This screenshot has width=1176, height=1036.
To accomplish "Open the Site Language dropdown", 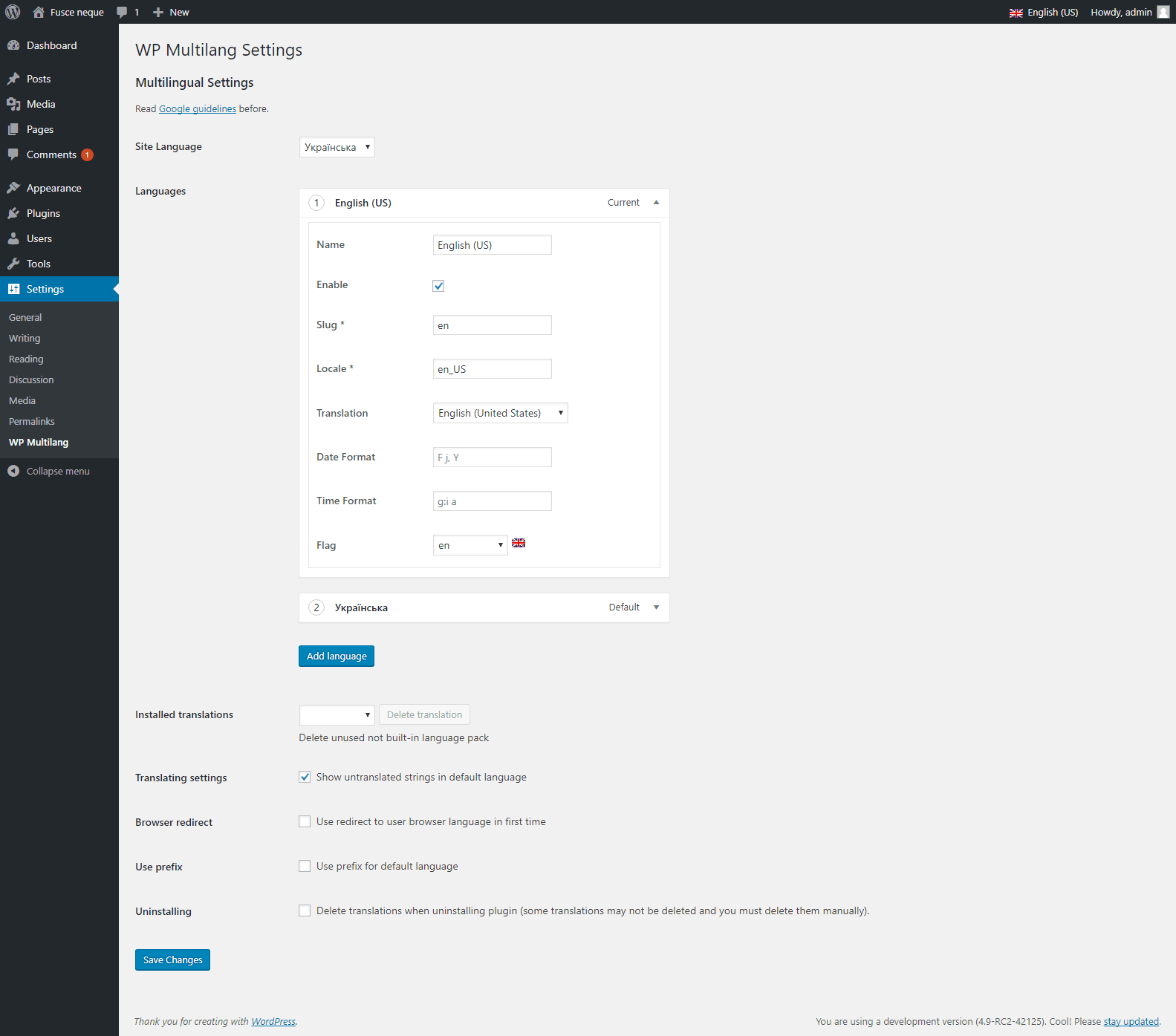I will coord(337,147).
